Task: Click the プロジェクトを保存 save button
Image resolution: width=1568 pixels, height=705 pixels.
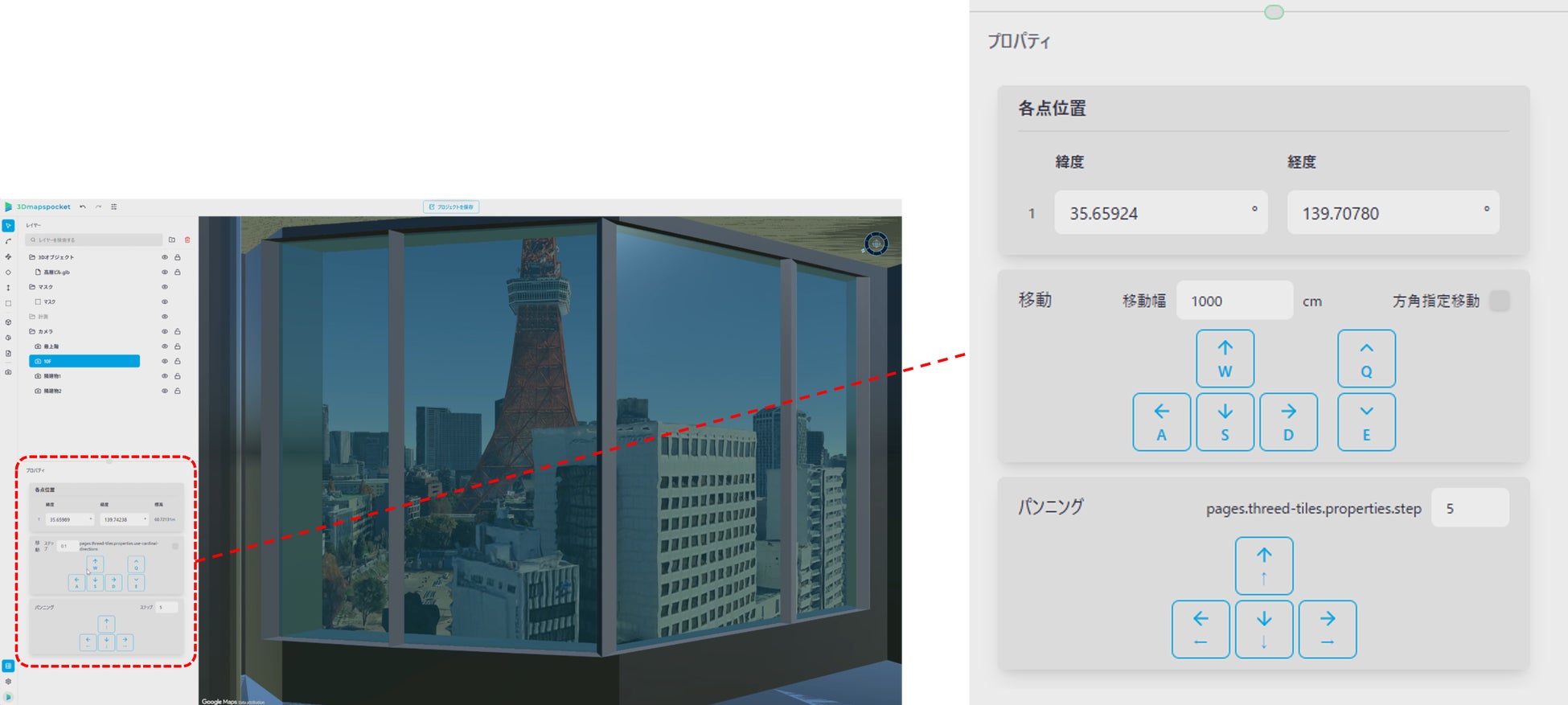Action: [451, 207]
